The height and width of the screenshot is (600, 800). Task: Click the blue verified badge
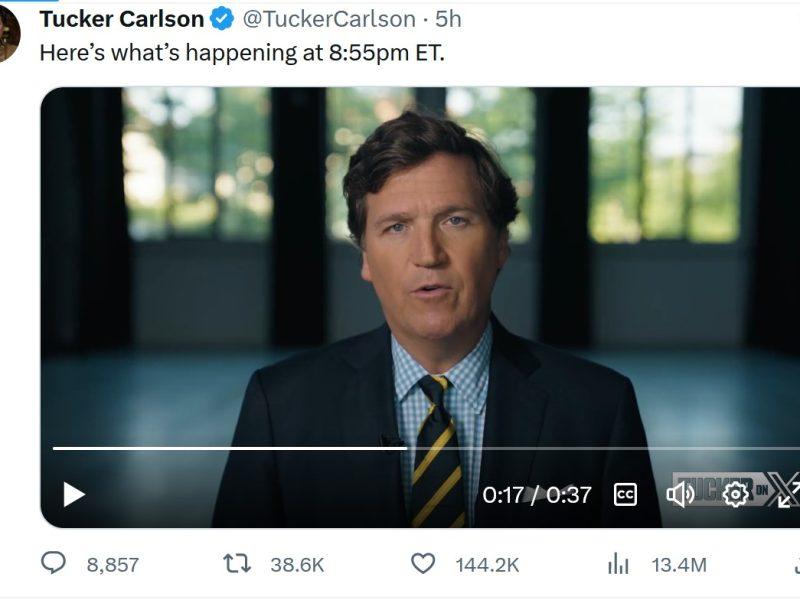pyautogui.click(x=222, y=19)
